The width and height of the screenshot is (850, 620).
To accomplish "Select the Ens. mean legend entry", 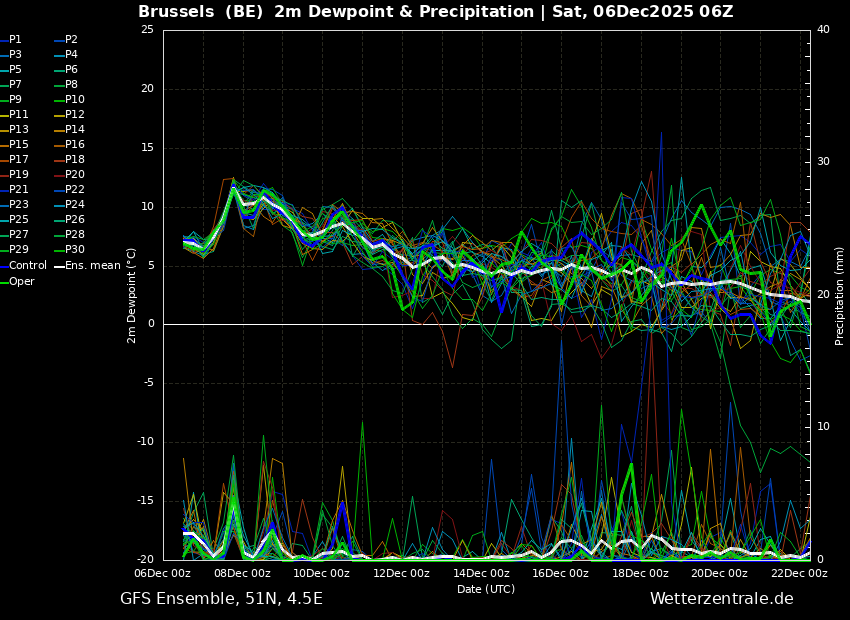I will pos(92,266).
